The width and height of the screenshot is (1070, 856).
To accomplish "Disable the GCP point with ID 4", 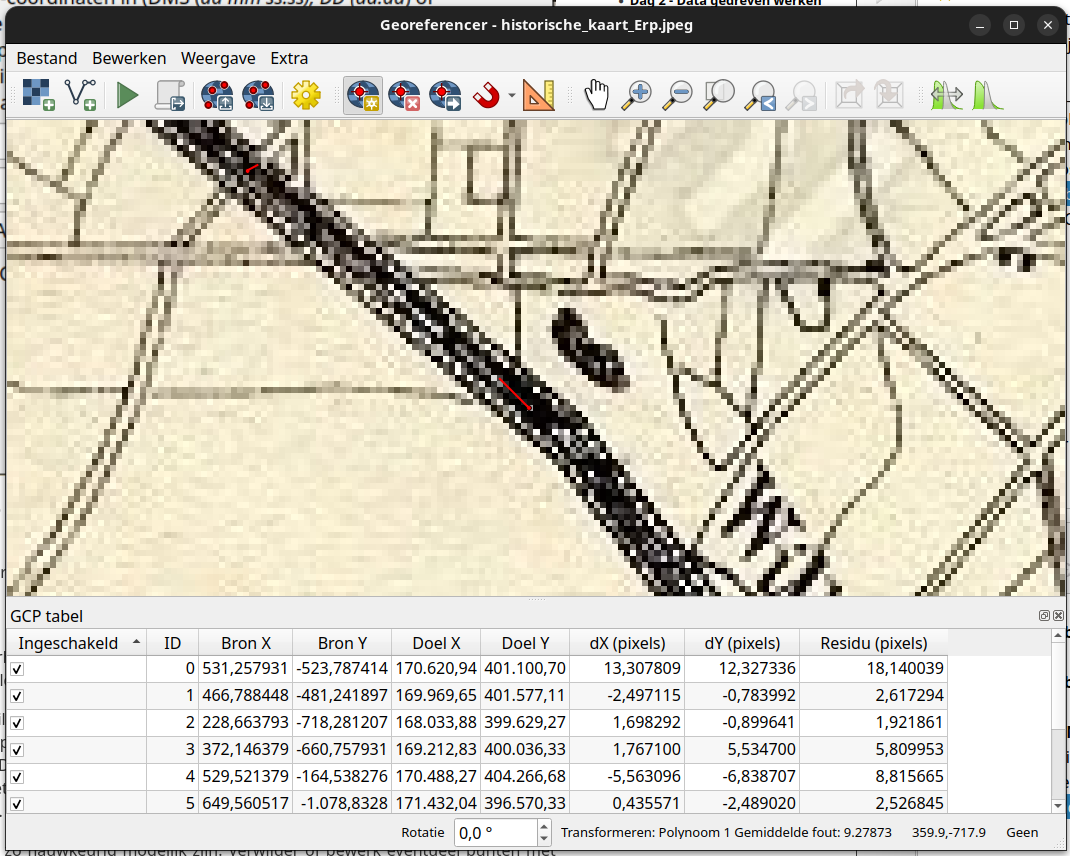I will point(17,777).
